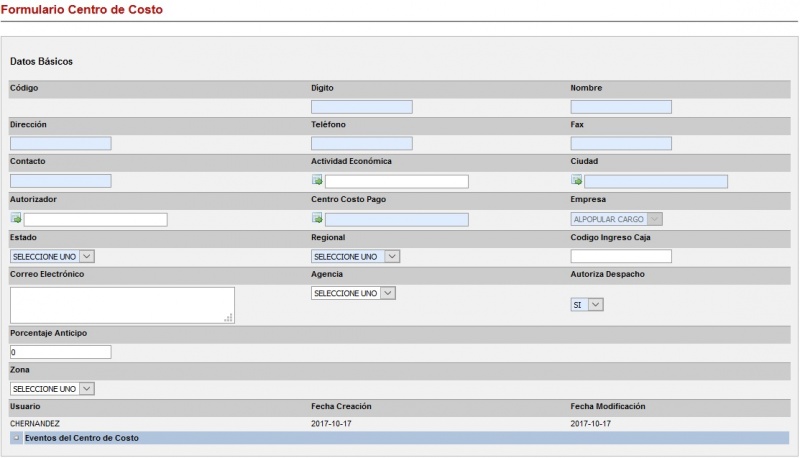Click the Autorizador lookup icon

(x=16, y=219)
